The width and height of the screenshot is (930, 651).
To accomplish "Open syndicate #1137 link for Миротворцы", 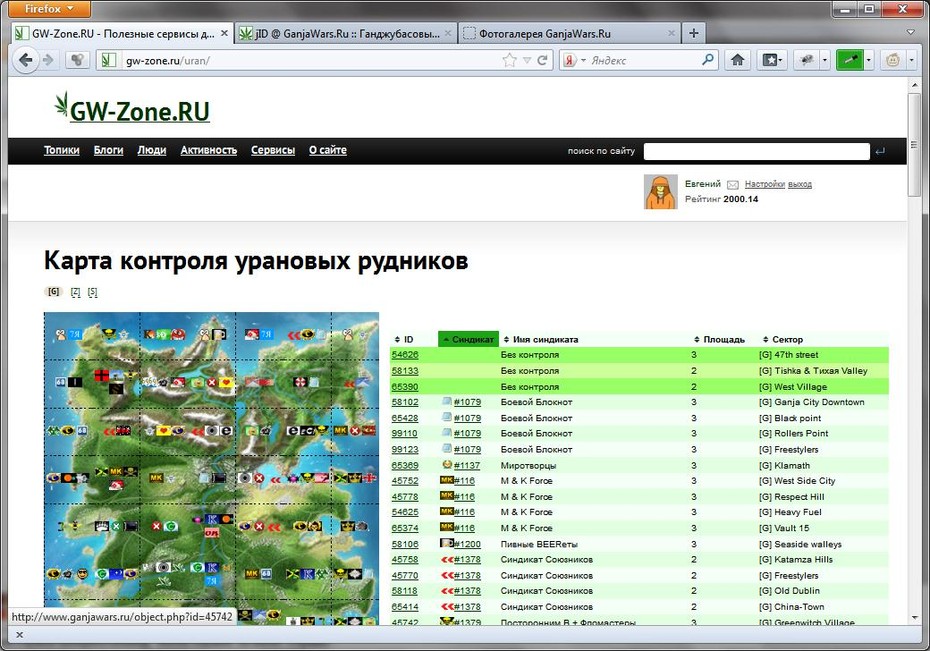I will pyautogui.click(x=467, y=466).
